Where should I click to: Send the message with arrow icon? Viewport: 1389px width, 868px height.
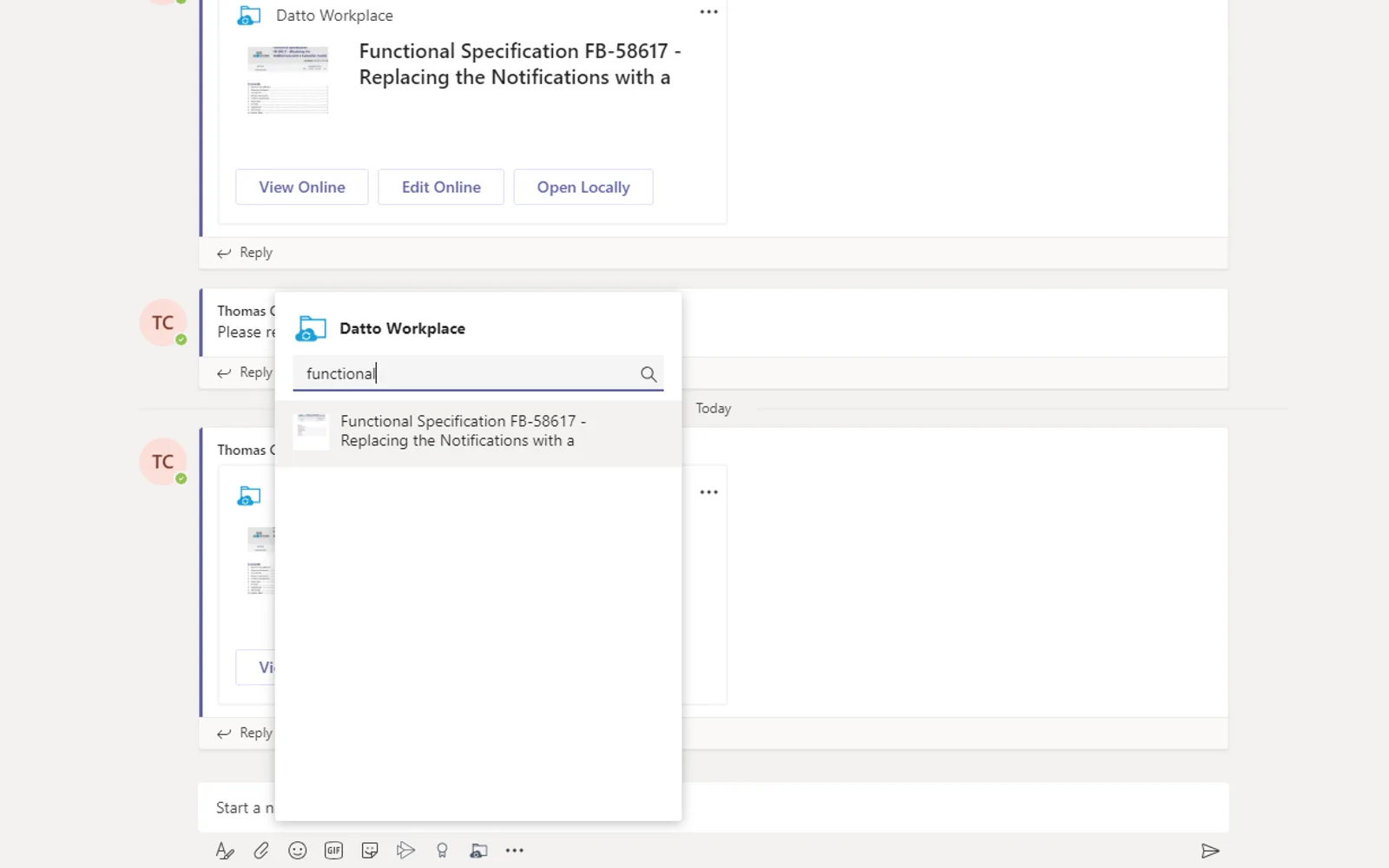tap(1210, 851)
